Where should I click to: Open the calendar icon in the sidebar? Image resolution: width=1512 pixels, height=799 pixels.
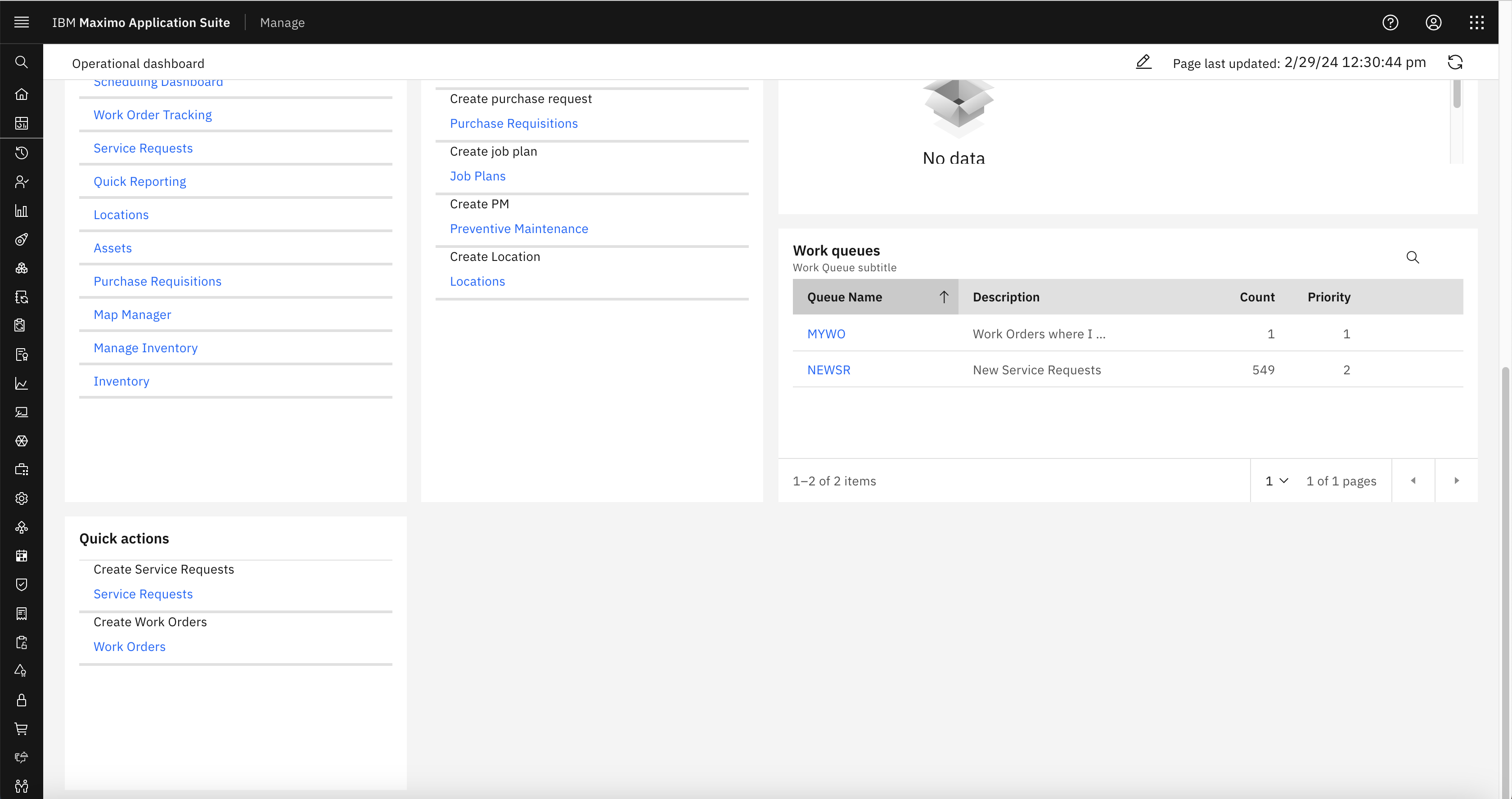[x=22, y=556]
